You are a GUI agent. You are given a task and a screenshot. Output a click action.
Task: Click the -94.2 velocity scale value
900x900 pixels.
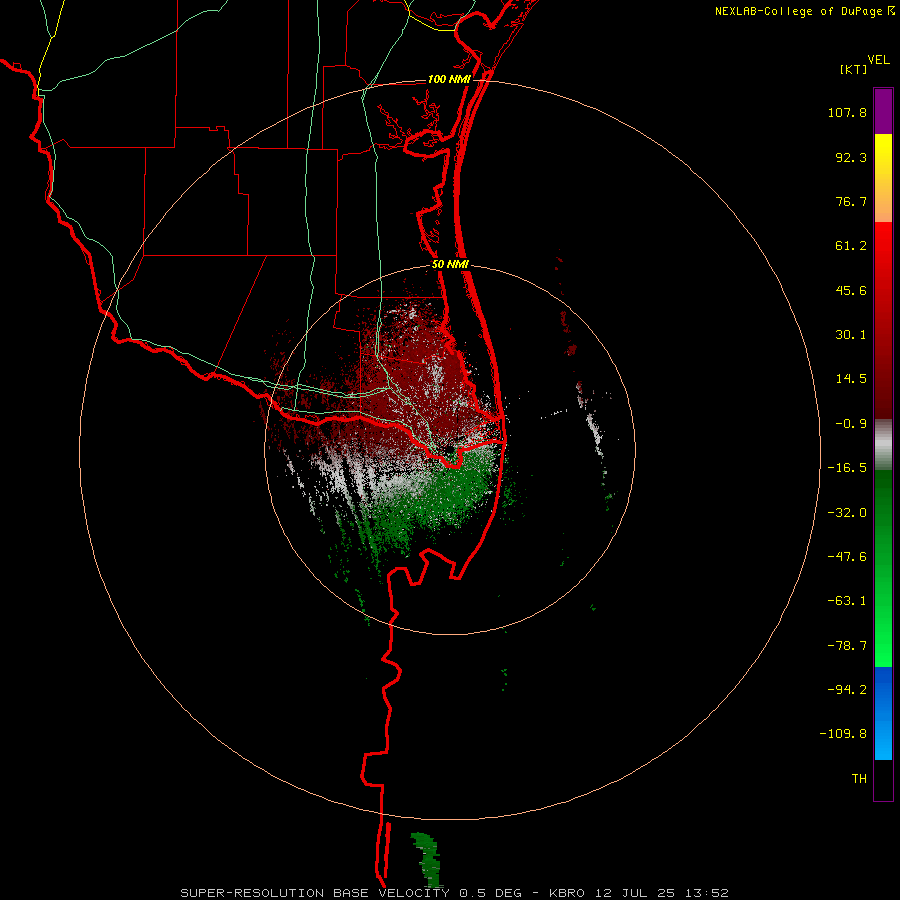point(847,690)
